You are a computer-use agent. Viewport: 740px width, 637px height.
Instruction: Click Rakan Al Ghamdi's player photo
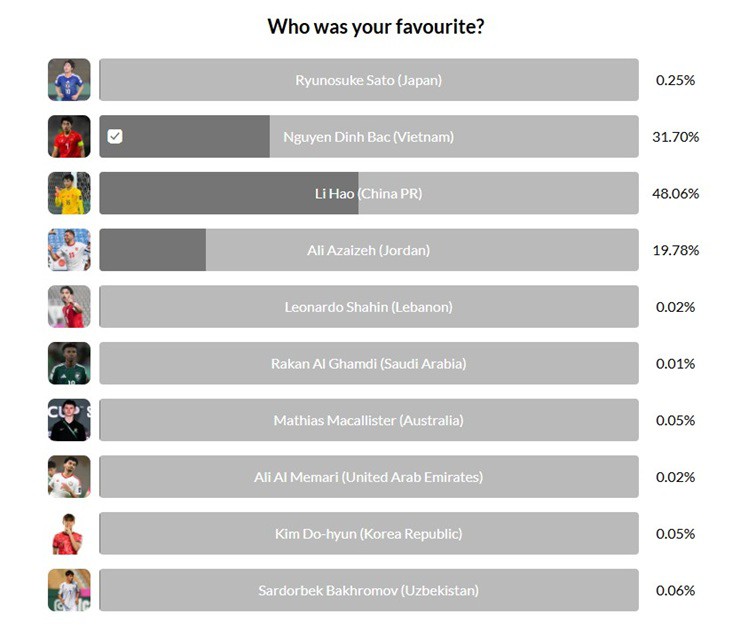[69, 363]
